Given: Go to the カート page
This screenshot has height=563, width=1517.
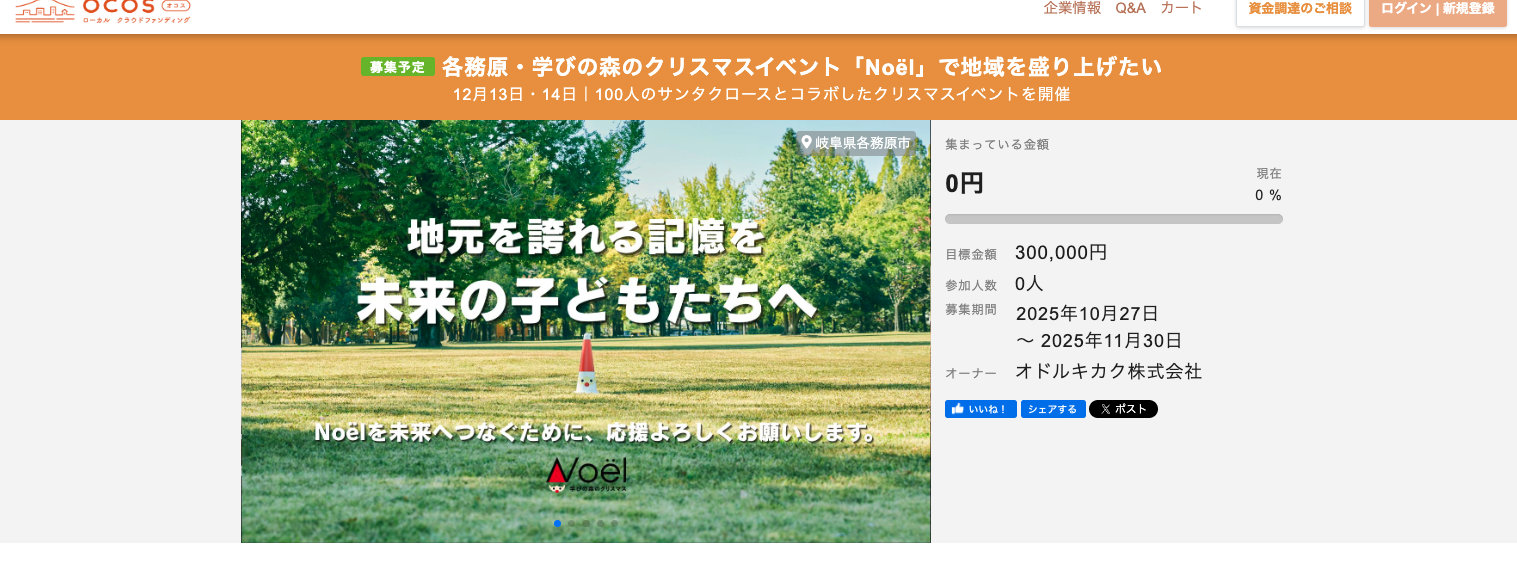Looking at the screenshot, I should click(x=1181, y=8).
